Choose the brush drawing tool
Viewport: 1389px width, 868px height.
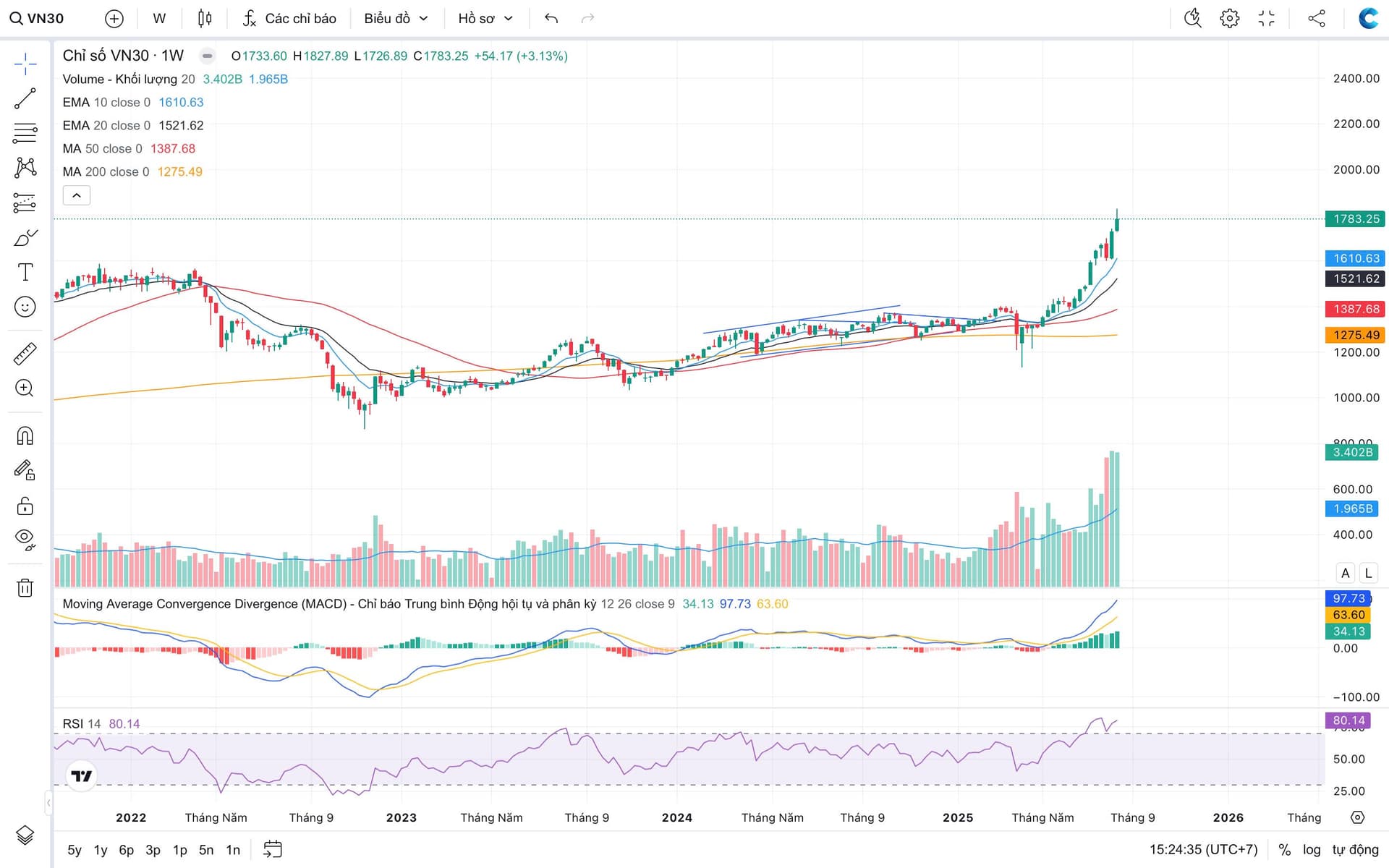click(x=25, y=238)
